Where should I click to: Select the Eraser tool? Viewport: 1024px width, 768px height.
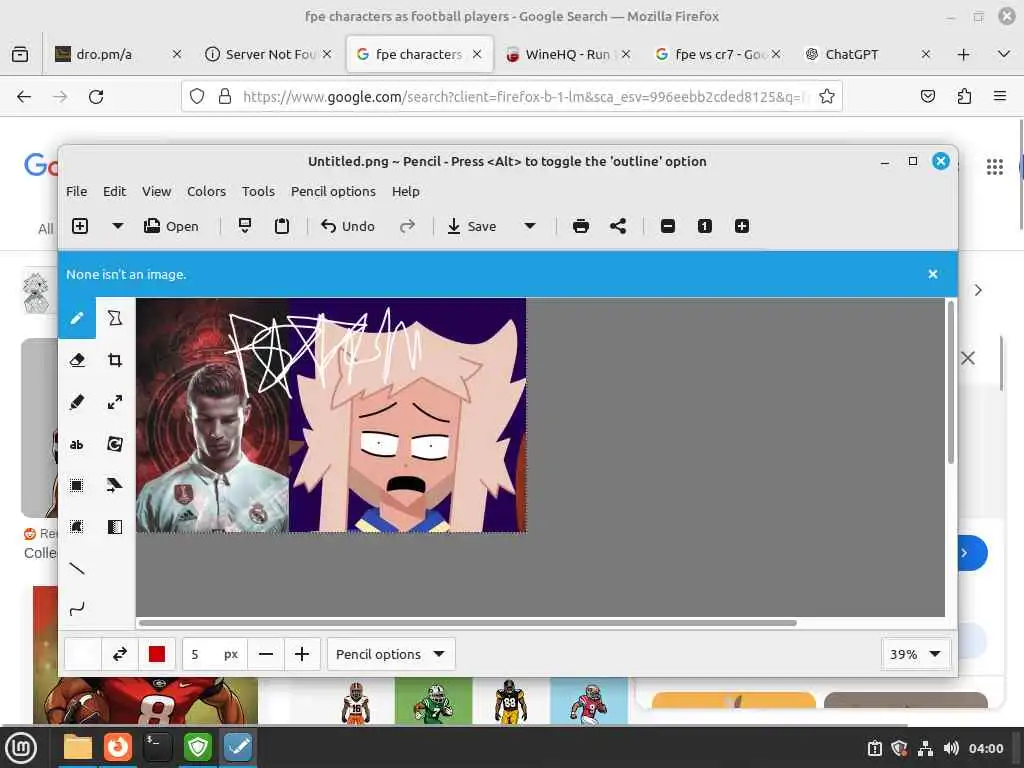click(x=76, y=360)
